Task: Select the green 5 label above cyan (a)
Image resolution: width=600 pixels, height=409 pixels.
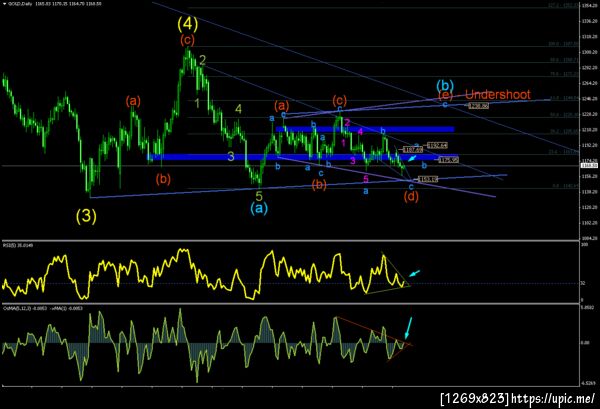Action: 259,196
